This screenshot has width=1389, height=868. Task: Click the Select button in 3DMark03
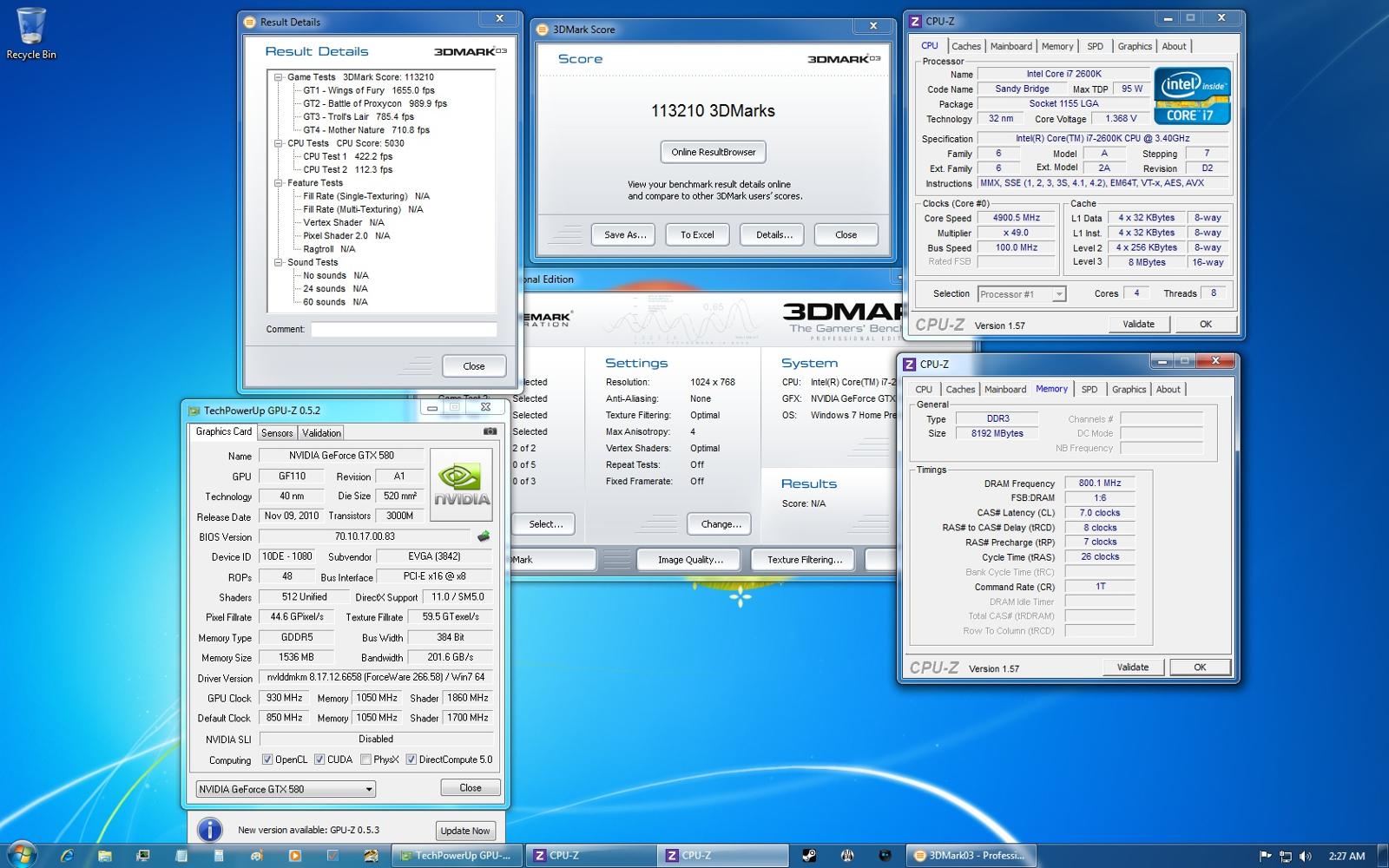pyautogui.click(x=545, y=524)
